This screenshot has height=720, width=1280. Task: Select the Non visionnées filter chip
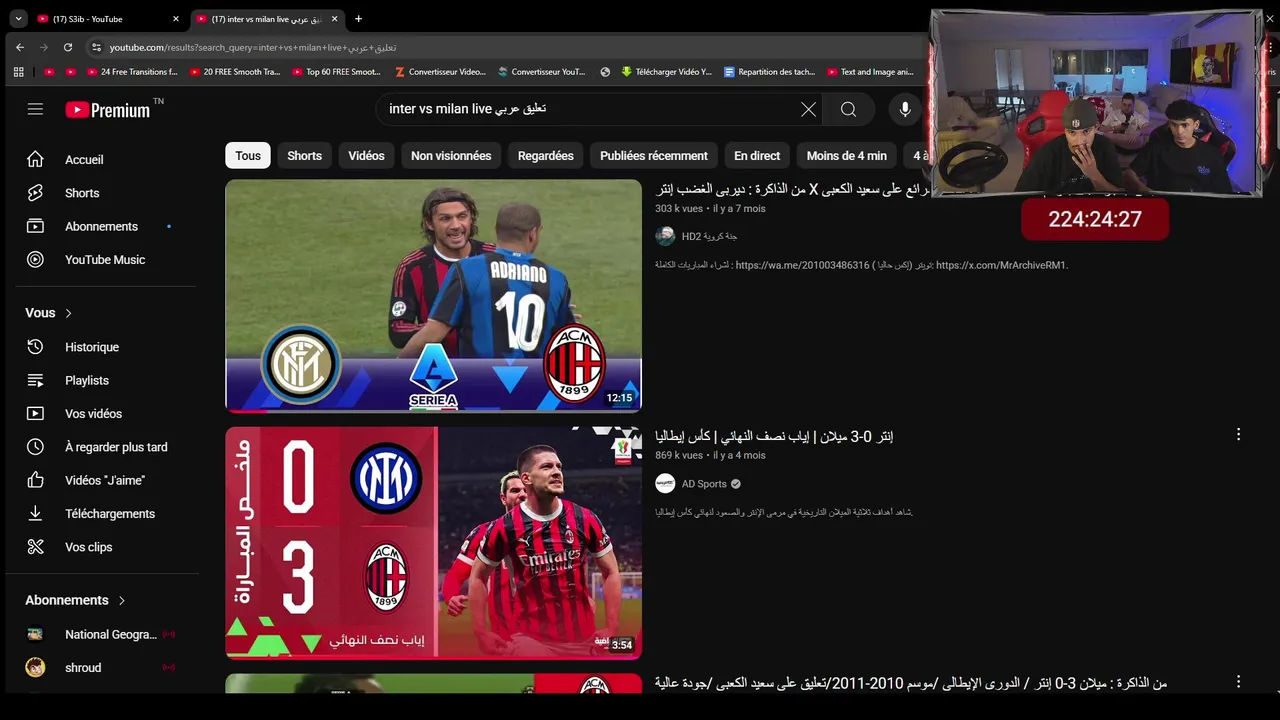pyautogui.click(x=451, y=155)
